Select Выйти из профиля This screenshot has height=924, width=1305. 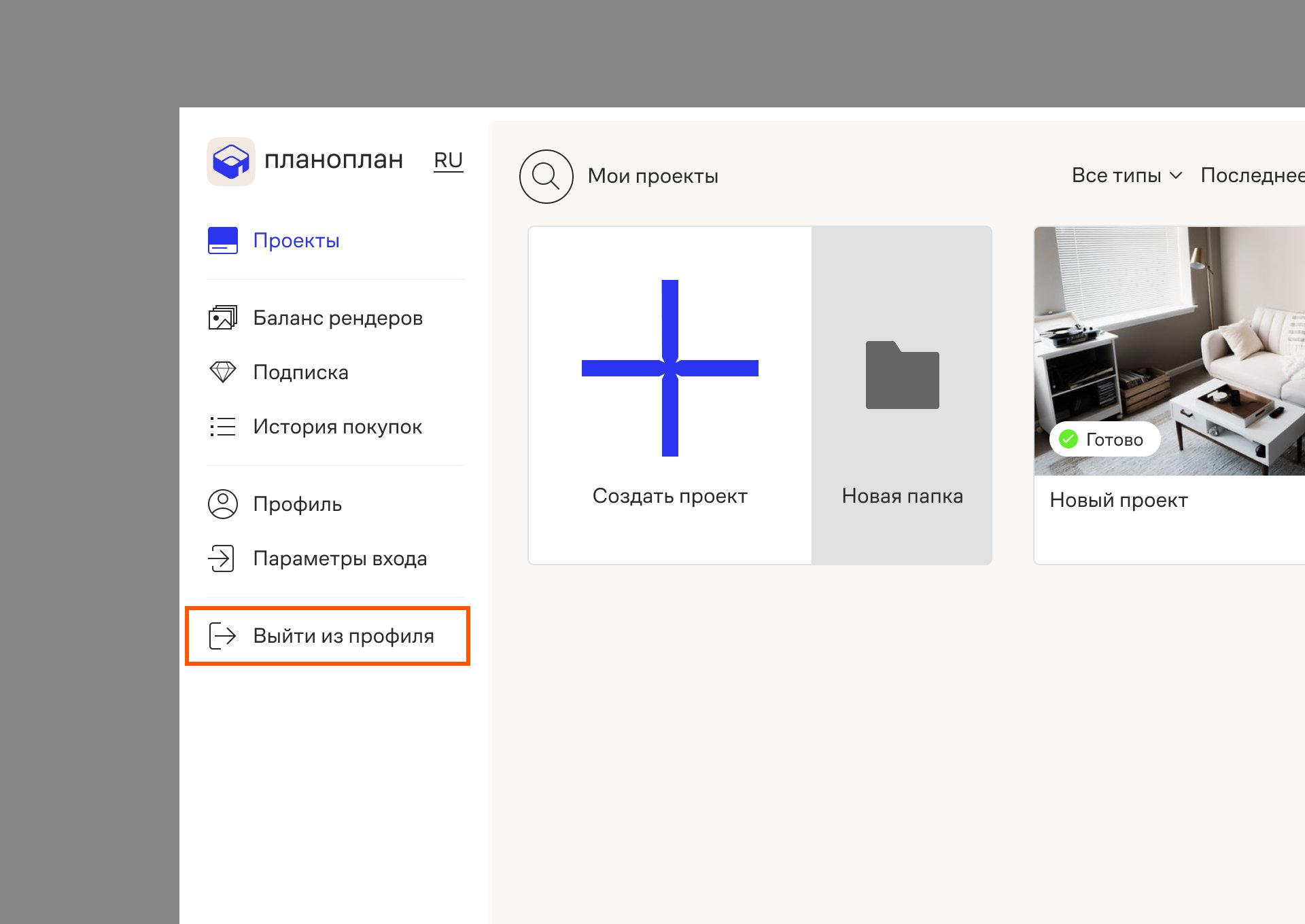343,636
